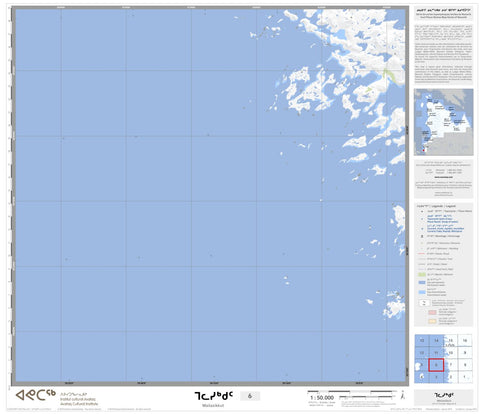Click the red location marker on inset map
This screenshot has height=414, width=480.
(423, 150)
